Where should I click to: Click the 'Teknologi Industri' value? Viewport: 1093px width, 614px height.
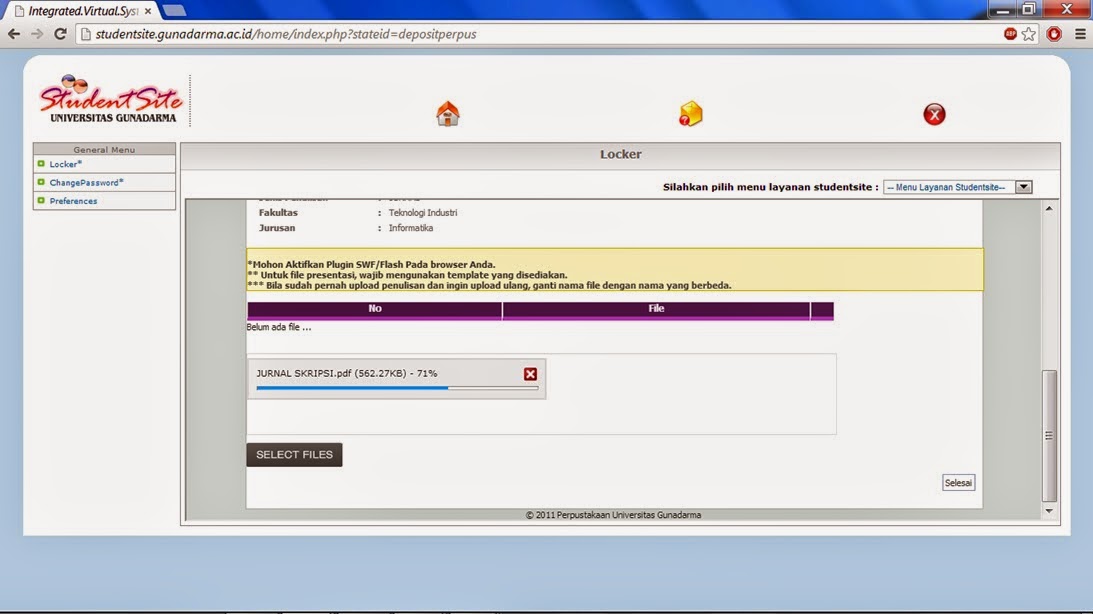(x=422, y=213)
